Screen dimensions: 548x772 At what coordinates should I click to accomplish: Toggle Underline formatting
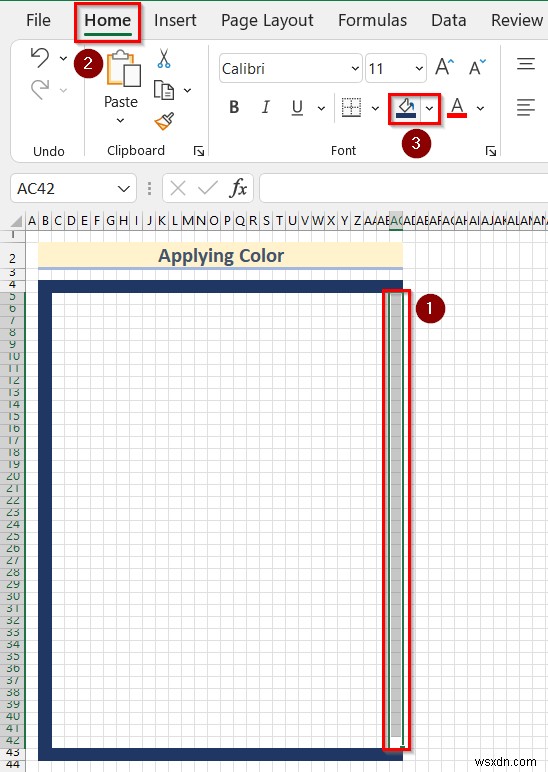coord(297,107)
